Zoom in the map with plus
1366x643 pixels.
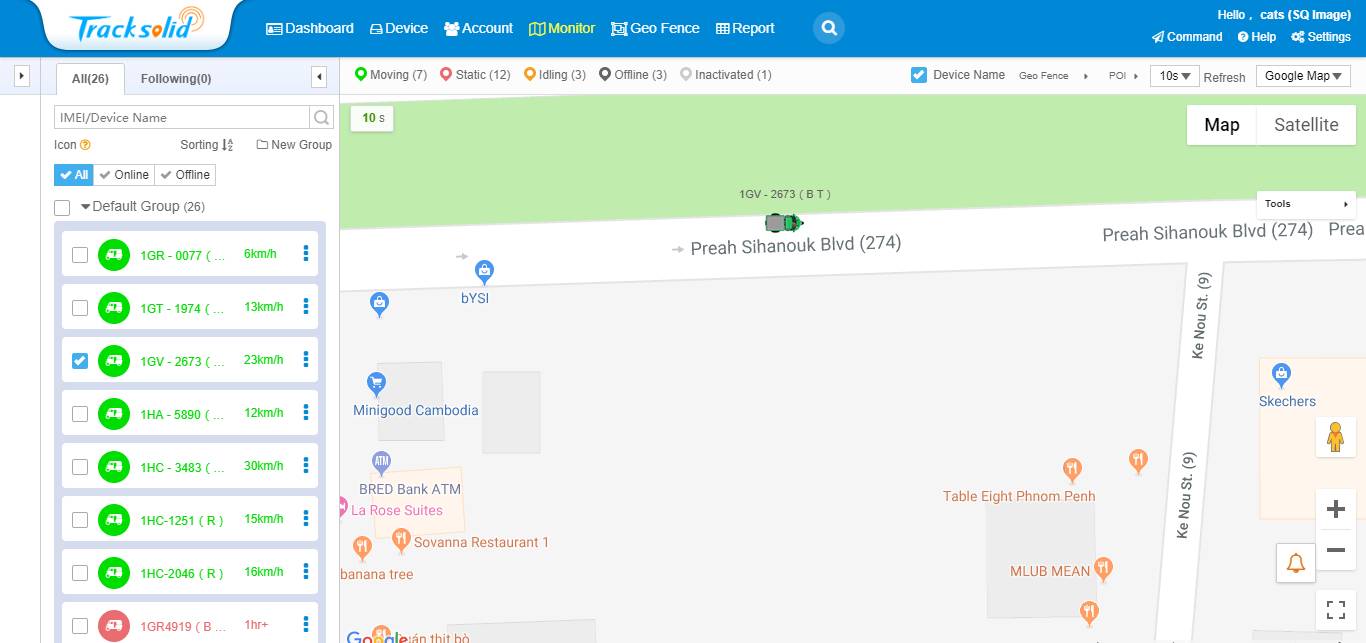(1335, 510)
